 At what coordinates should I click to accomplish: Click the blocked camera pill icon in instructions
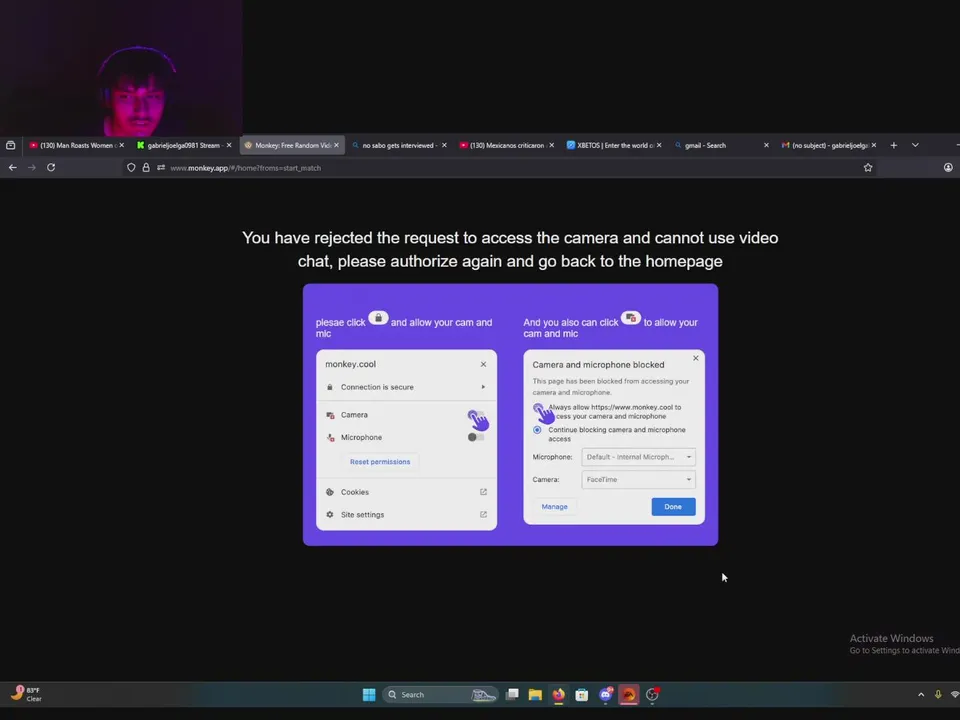631,318
